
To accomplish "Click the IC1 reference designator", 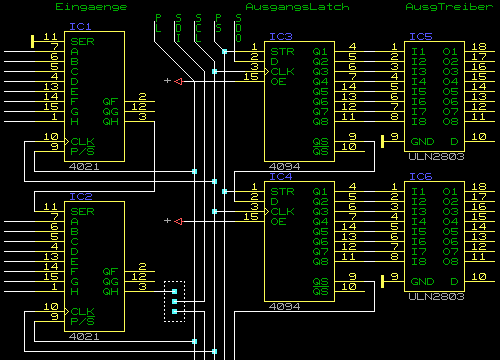I will 80,26.
